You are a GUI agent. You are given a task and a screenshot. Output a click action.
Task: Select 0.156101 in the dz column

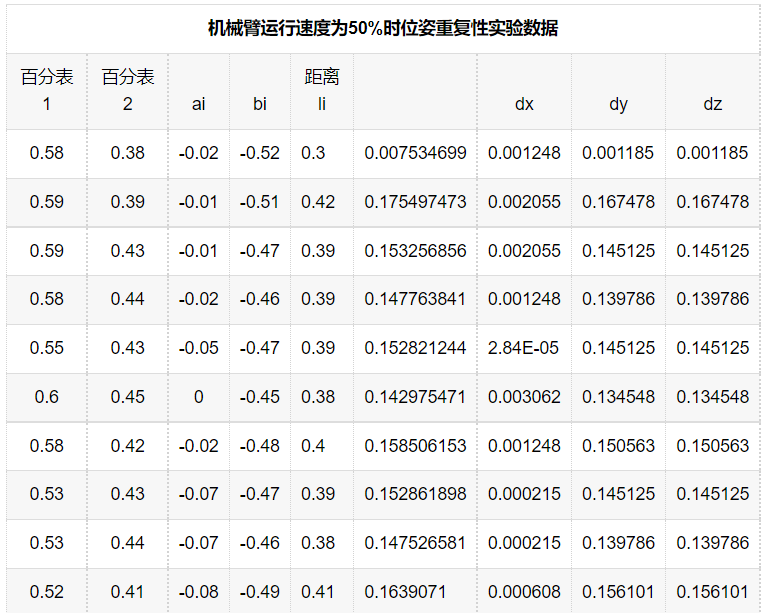(x=712, y=592)
